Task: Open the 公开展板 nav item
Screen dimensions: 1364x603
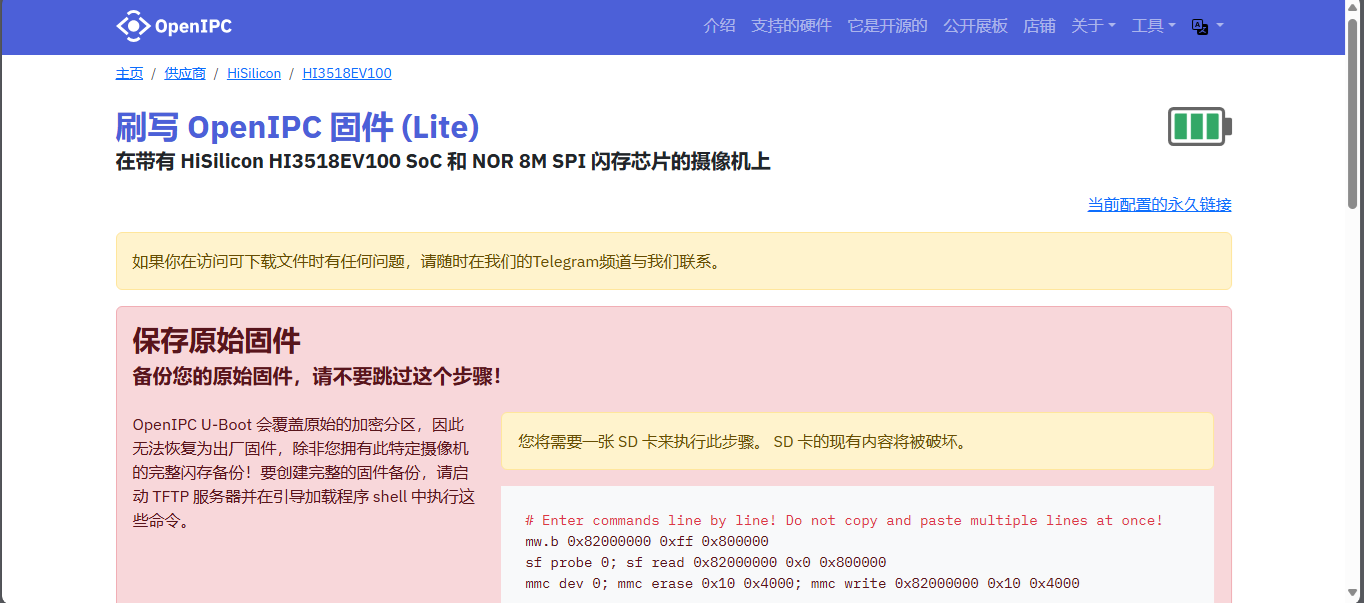Action: 975,26
